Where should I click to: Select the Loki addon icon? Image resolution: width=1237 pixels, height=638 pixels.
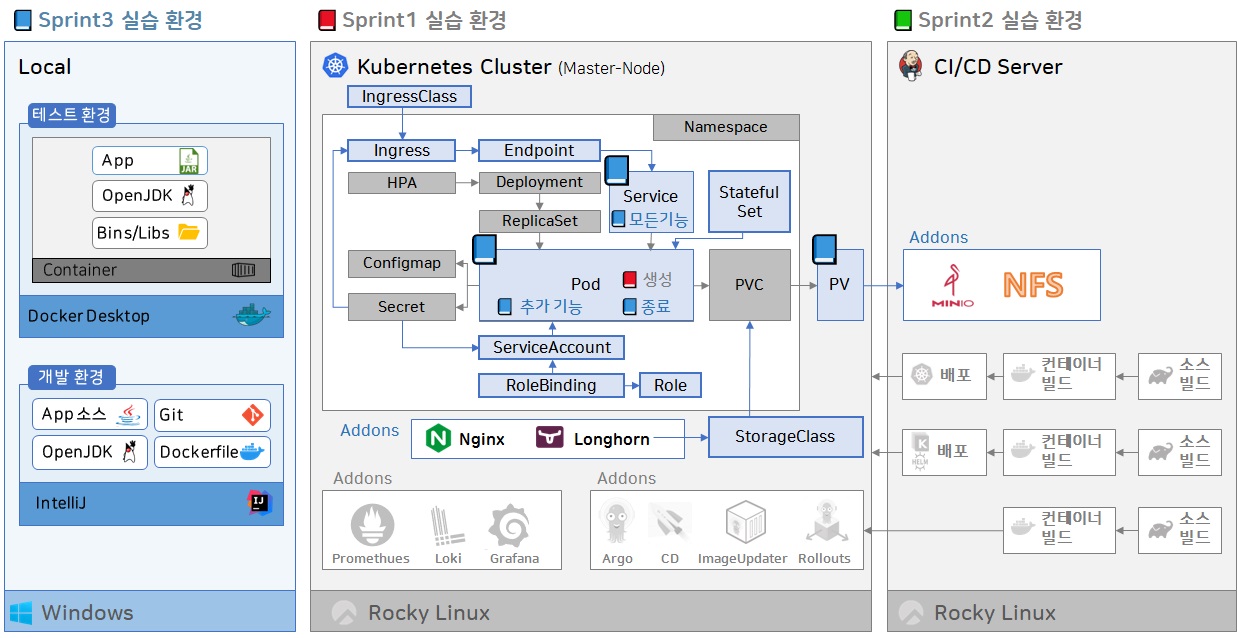pyautogui.click(x=447, y=527)
